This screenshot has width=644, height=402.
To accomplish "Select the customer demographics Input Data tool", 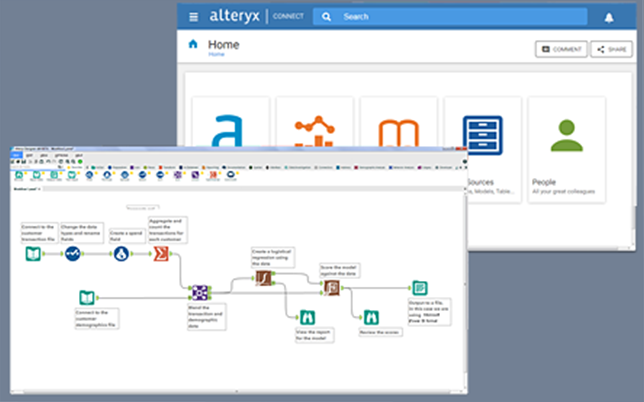I will pyautogui.click(x=87, y=297).
